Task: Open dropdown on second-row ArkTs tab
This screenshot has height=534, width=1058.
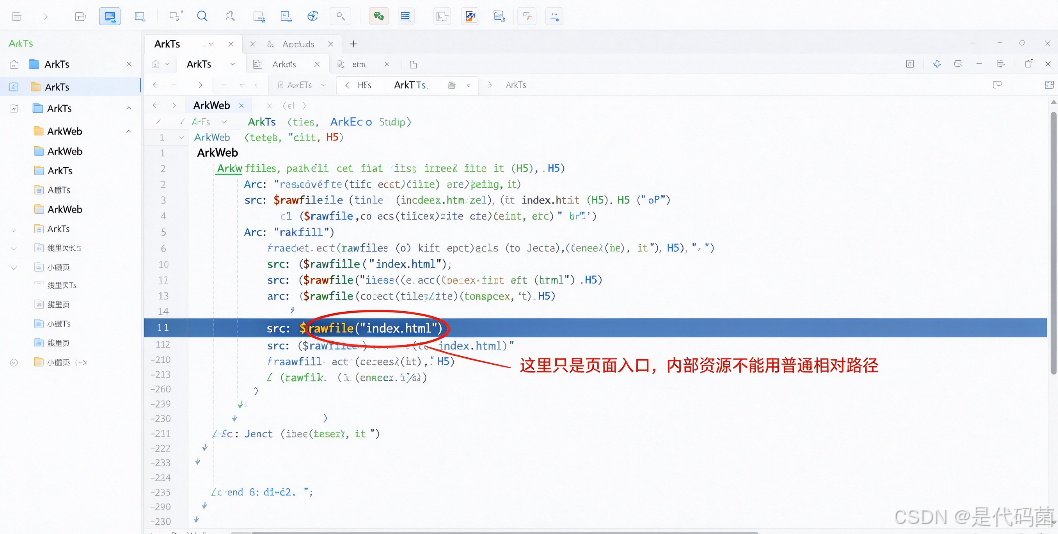Action: (x=233, y=65)
